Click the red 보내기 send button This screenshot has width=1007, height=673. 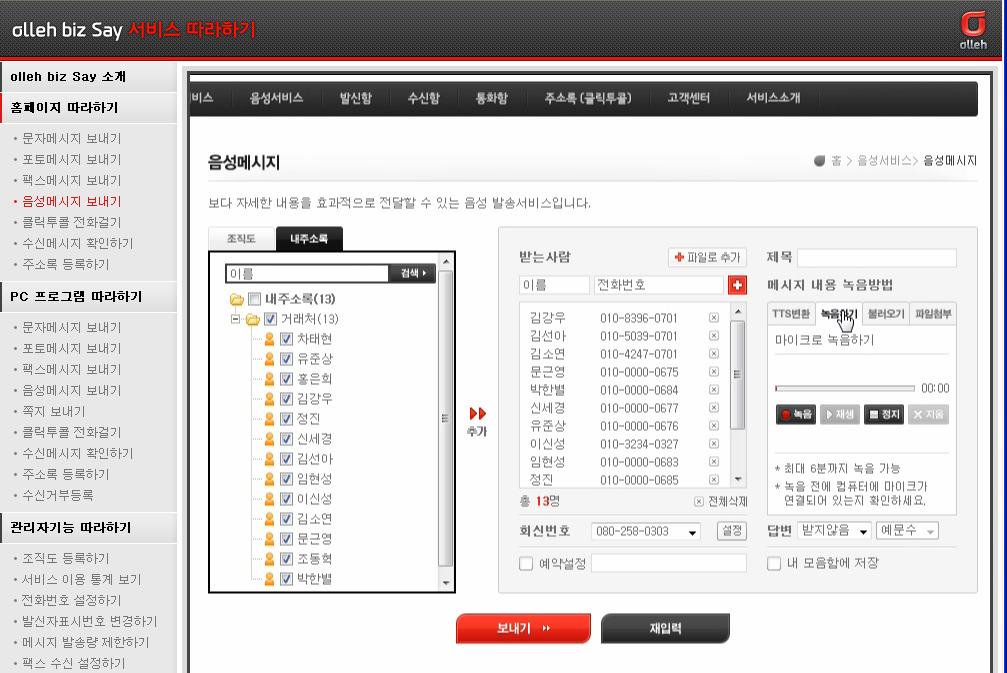523,628
